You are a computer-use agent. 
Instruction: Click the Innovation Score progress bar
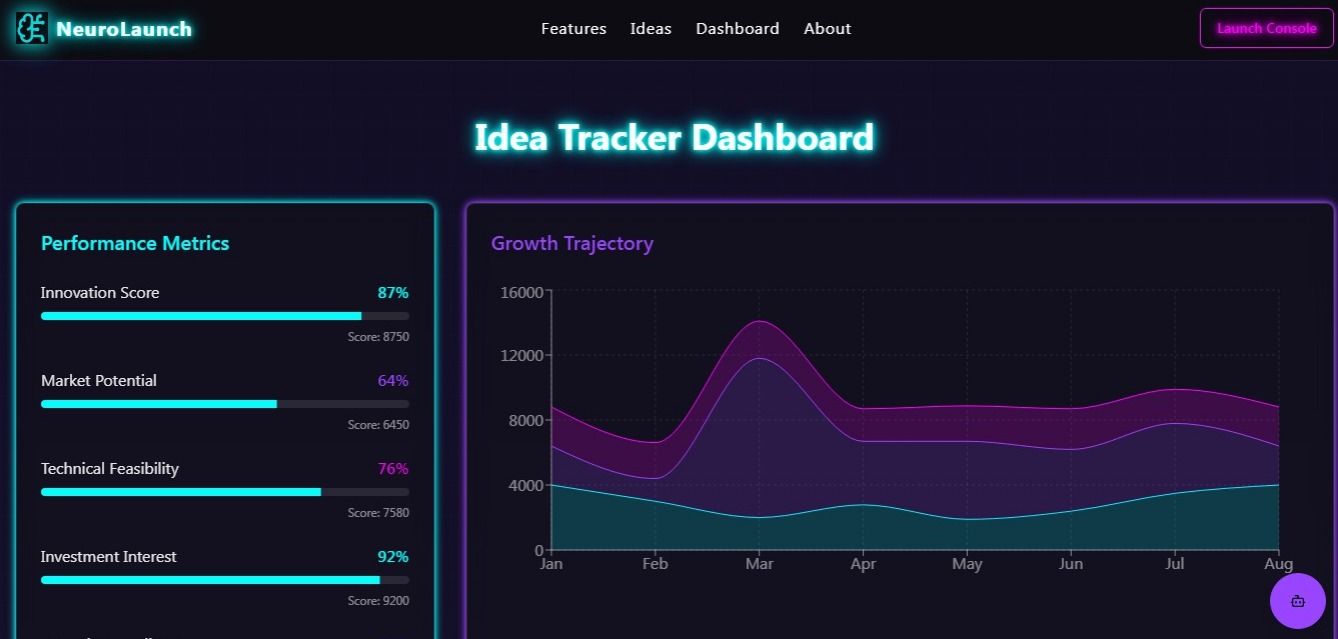click(225, 316)
